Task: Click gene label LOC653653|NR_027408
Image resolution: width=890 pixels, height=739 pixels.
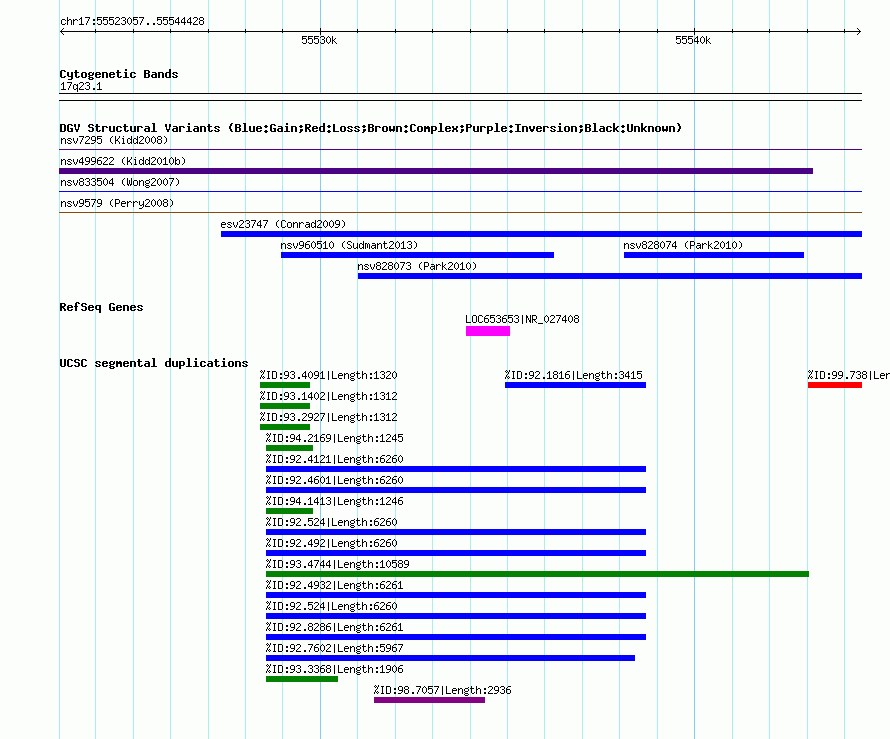Action: point(522,319)
